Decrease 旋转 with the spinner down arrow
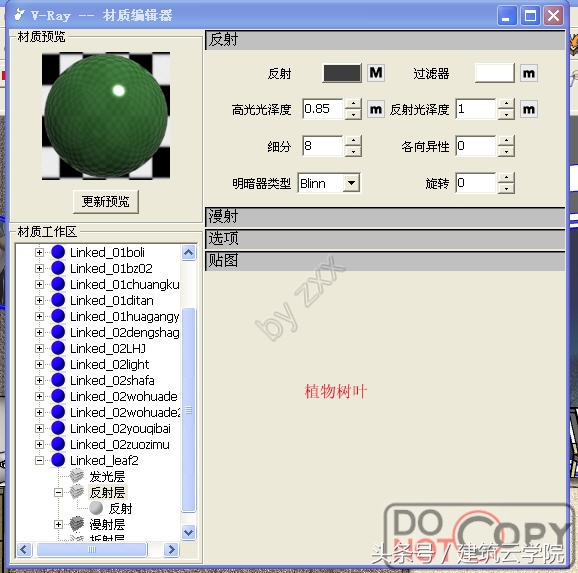The width and height of the screenshot is (578, 573). point(506,188)
